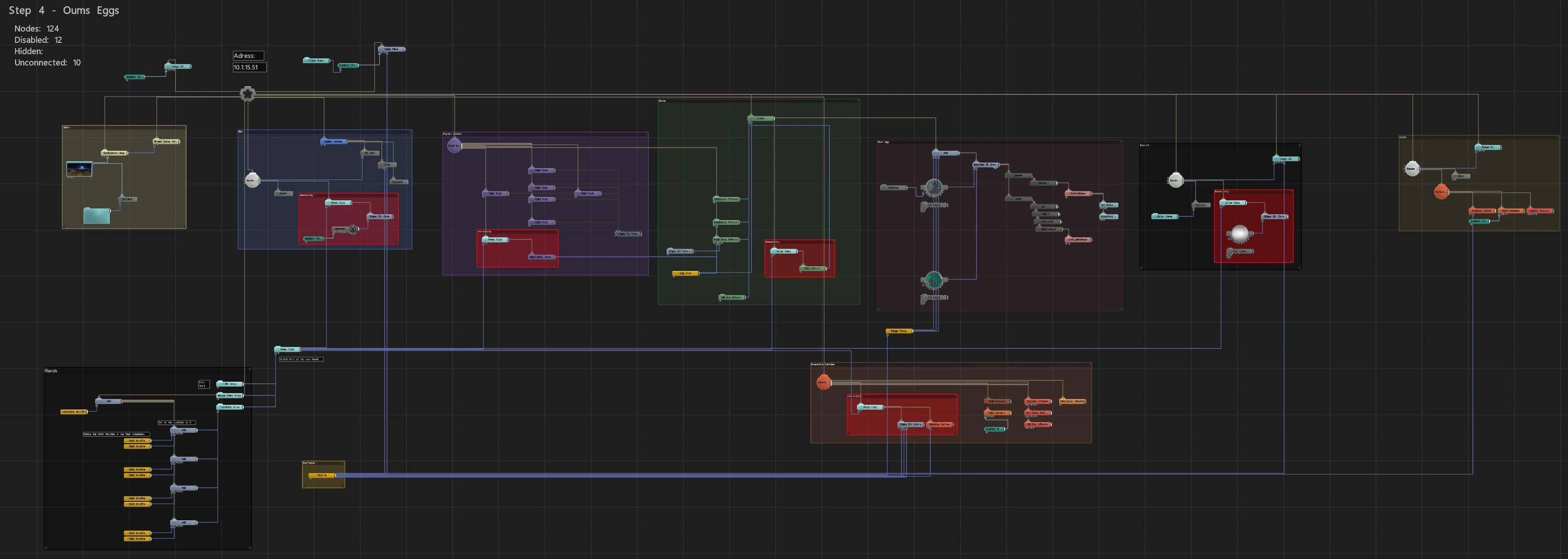Select the teal globe material node in Oum Egg
1568x559 pixels.
(934, 280)
